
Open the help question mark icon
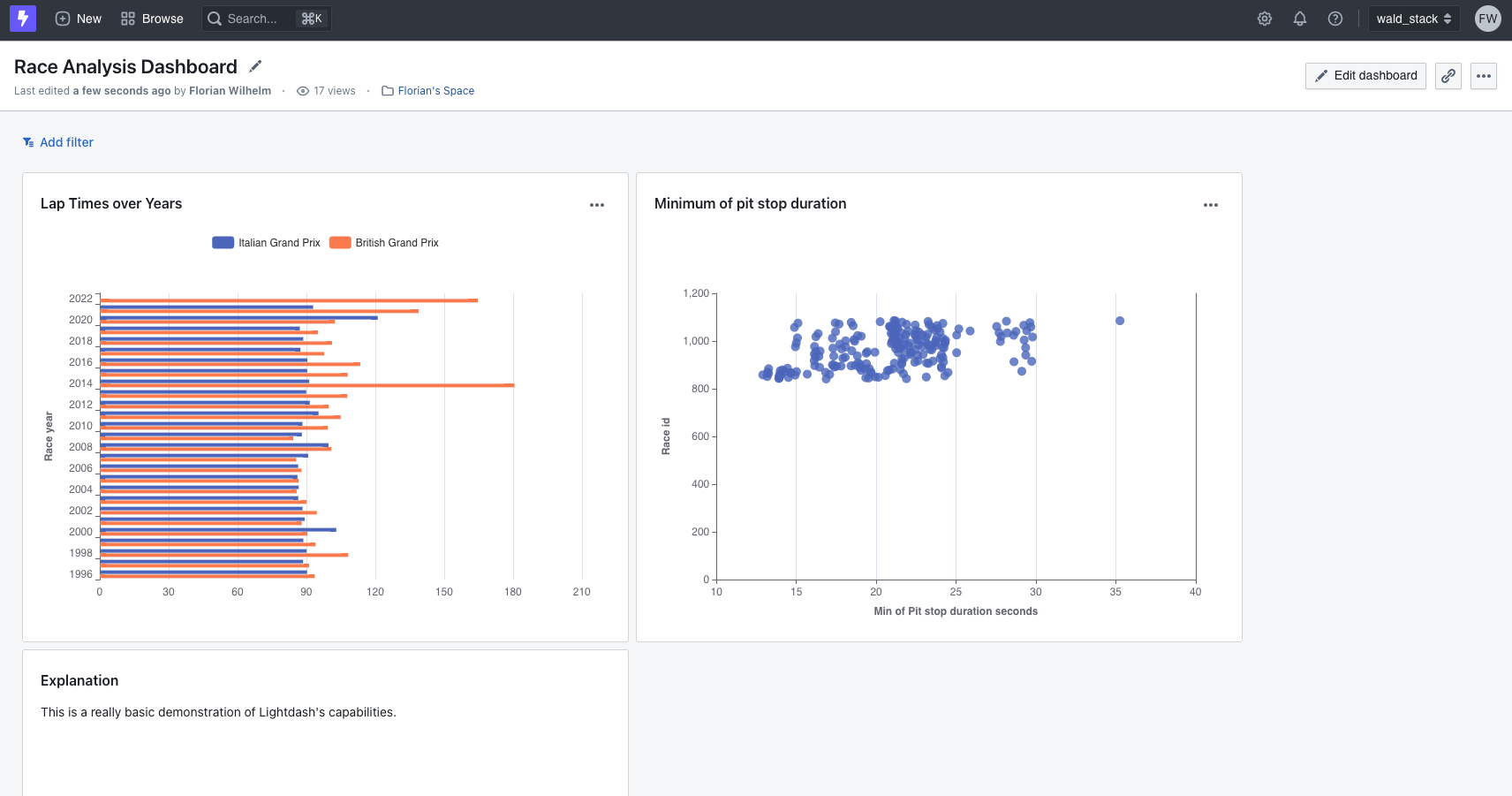click(x=1335, y=18)
